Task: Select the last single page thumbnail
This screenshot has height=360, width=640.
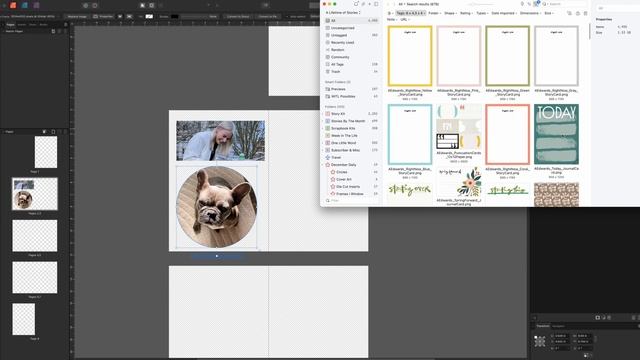Action: 24,319
